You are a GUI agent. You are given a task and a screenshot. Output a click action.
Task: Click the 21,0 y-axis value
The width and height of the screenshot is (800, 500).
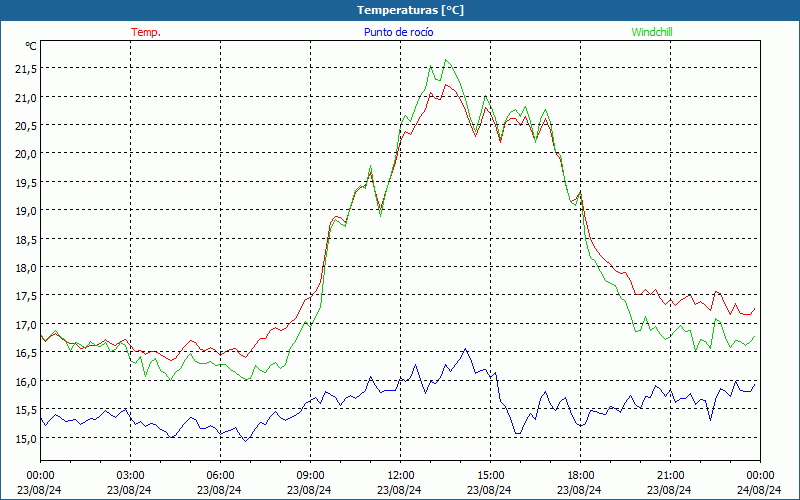pyautogui.click(x=26, y=97)
